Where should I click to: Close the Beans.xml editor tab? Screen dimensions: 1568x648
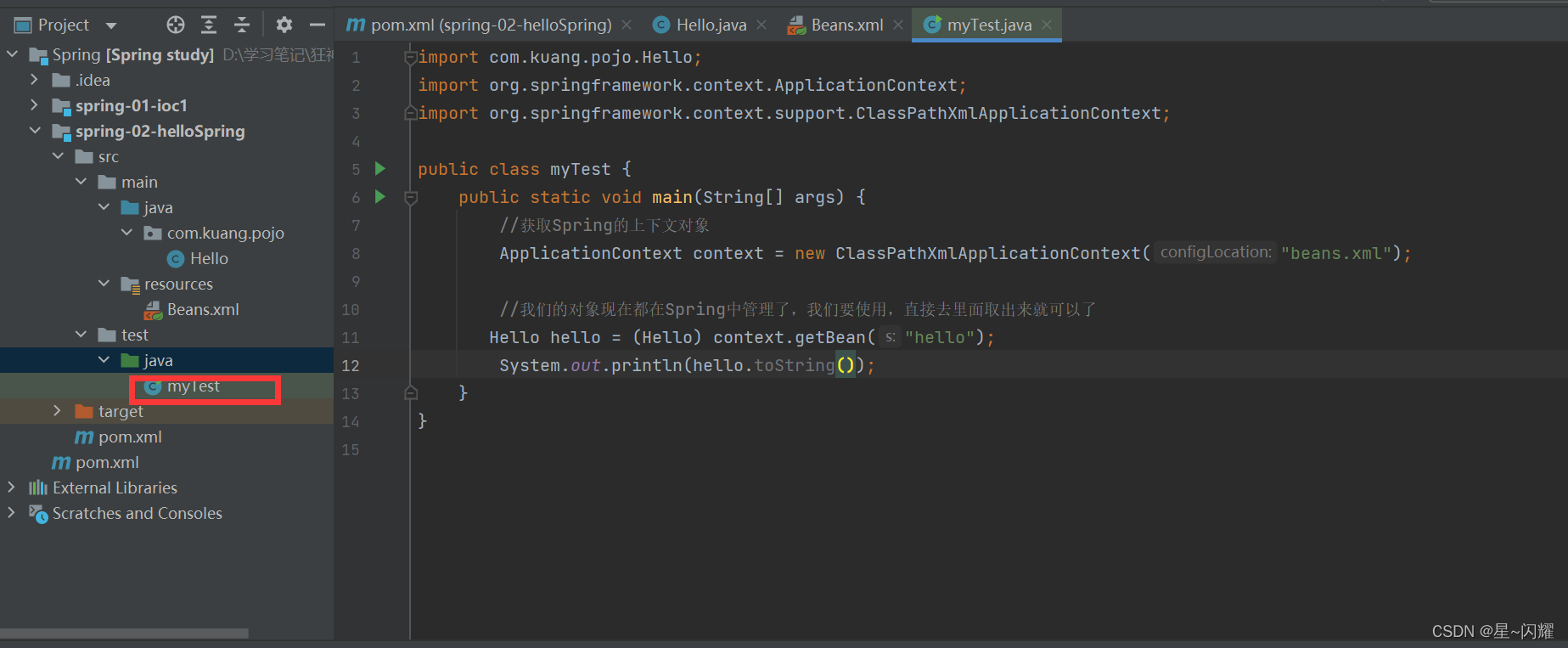[x=898, y=25]
